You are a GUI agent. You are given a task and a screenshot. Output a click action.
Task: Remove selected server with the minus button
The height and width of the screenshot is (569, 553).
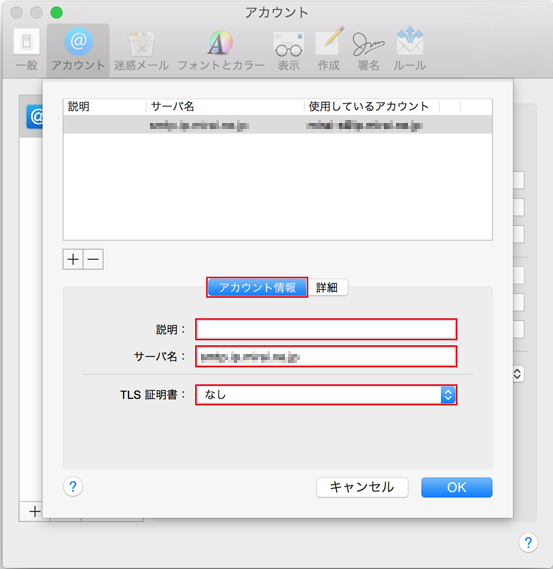click(x=93, y=259)
